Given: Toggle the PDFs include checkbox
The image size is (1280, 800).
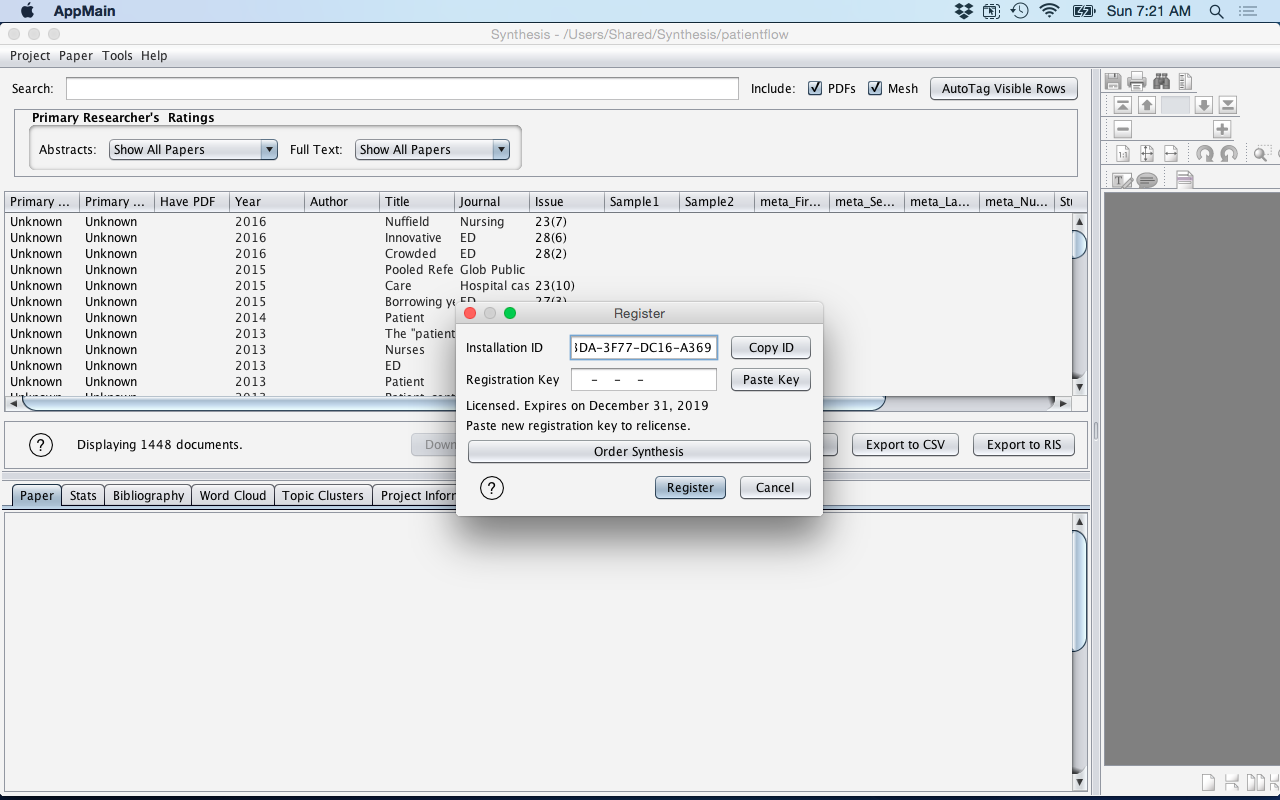Looking at the screenshot, I should click(815, 88).
